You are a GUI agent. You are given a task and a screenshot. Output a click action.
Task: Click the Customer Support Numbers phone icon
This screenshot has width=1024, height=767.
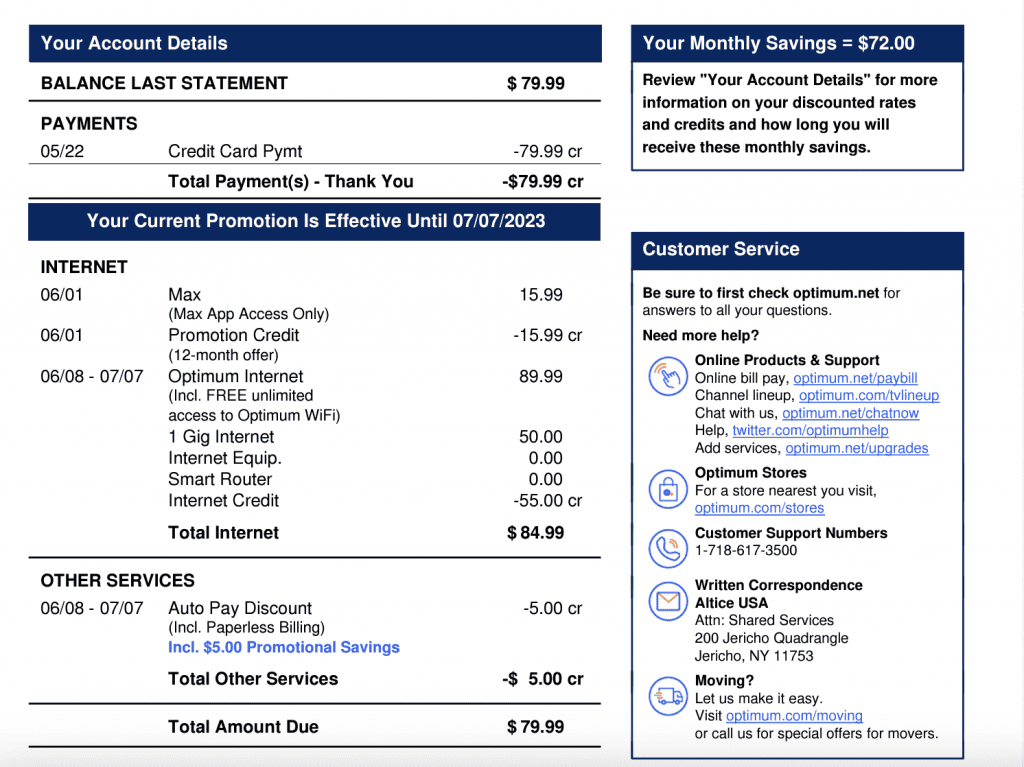[x=668, y=549]
